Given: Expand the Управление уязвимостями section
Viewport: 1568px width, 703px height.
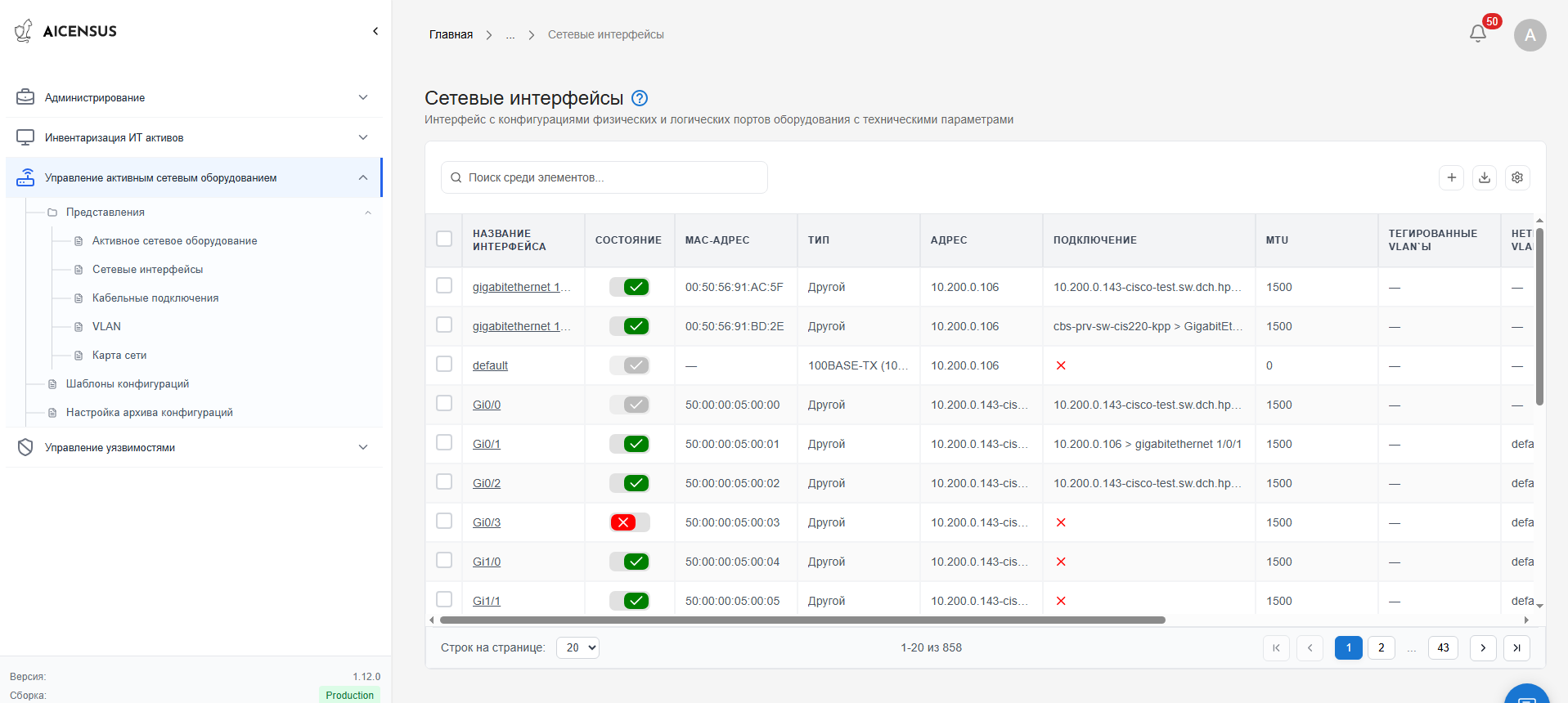Looking at the screenshot, I should click(x=193, y=447).
